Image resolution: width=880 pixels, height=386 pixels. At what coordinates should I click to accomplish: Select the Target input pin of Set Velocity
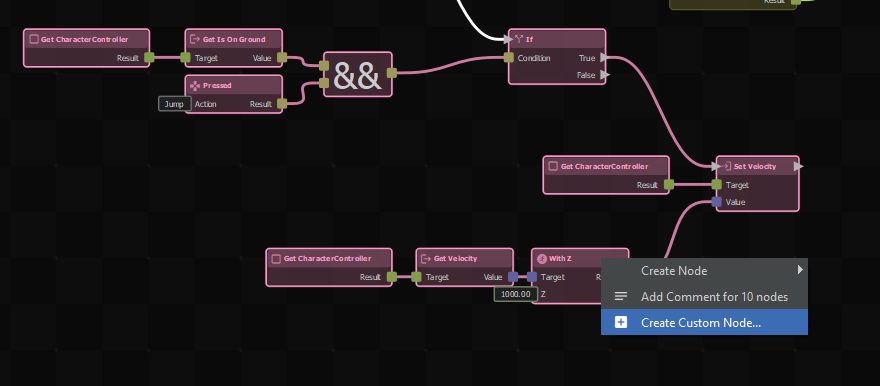716,185
